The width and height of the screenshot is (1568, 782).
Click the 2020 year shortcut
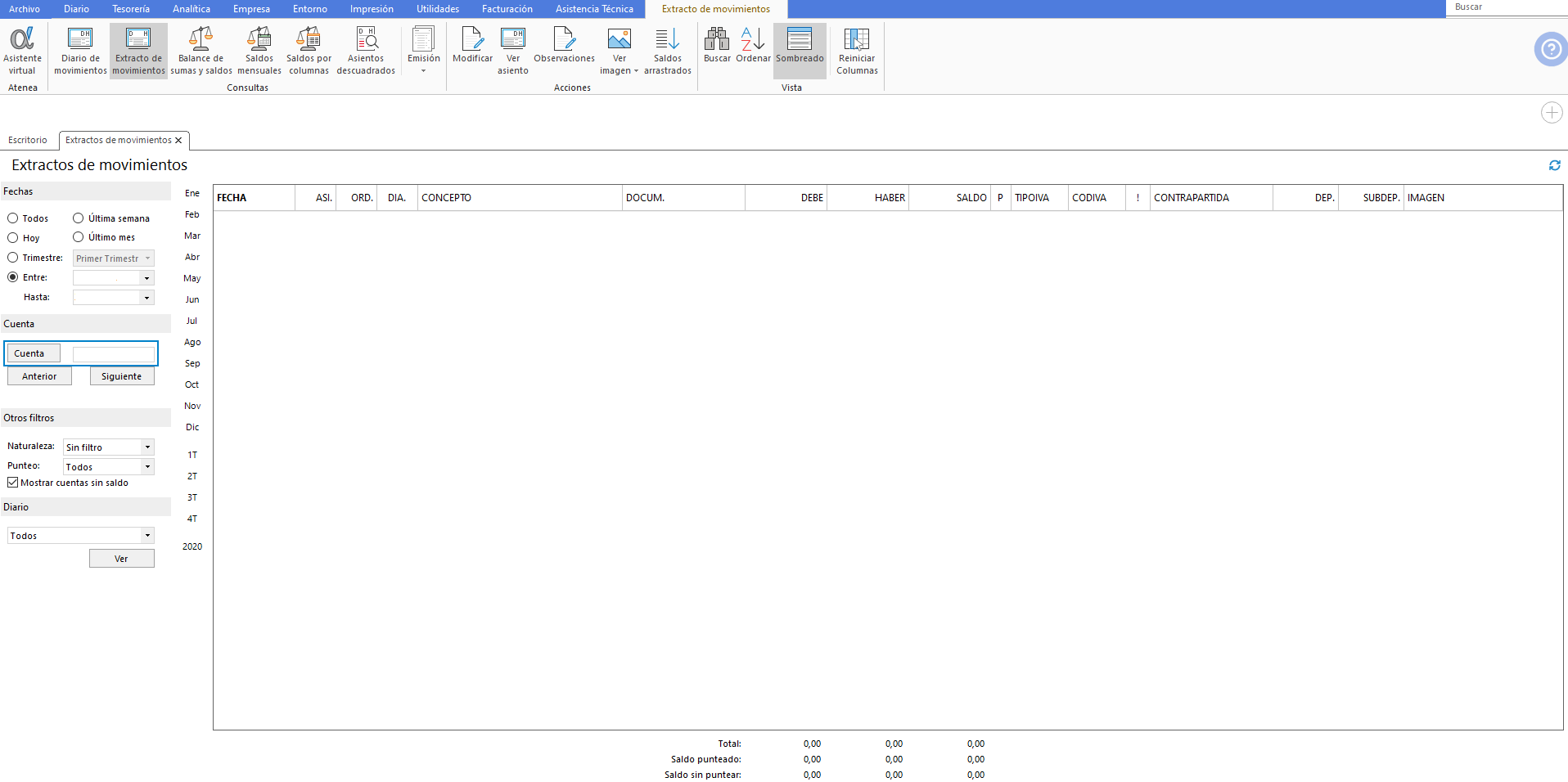(x=192, y=547)
